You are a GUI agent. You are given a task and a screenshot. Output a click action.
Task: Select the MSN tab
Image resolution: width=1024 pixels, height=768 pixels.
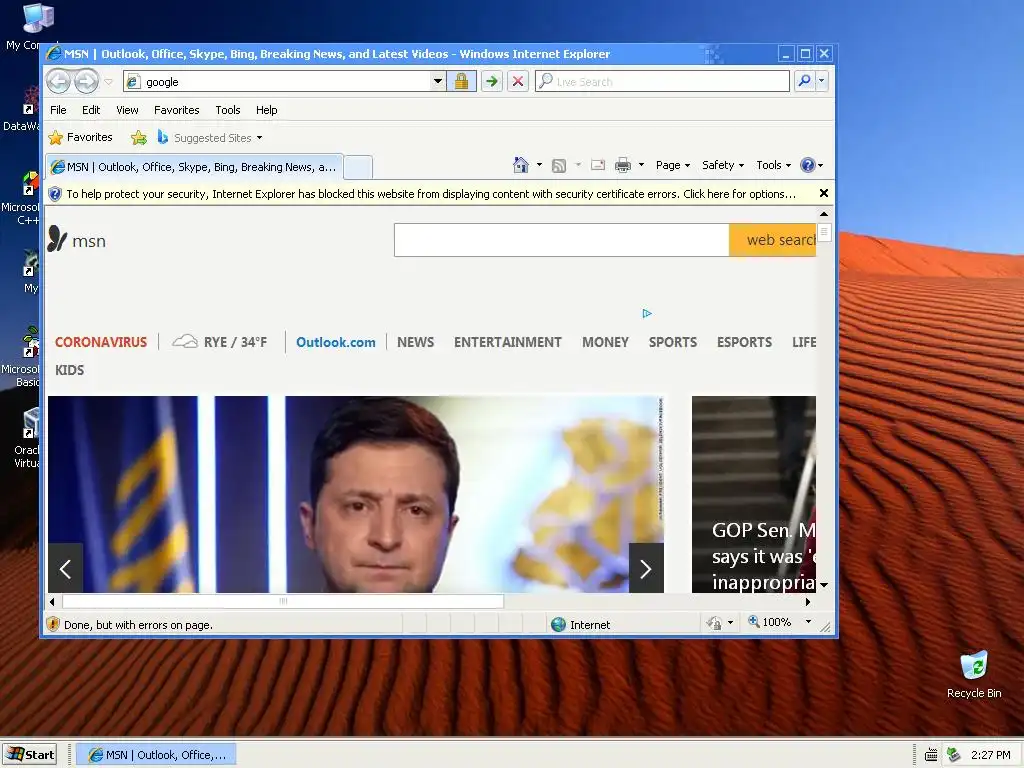[x=194, y=167]
